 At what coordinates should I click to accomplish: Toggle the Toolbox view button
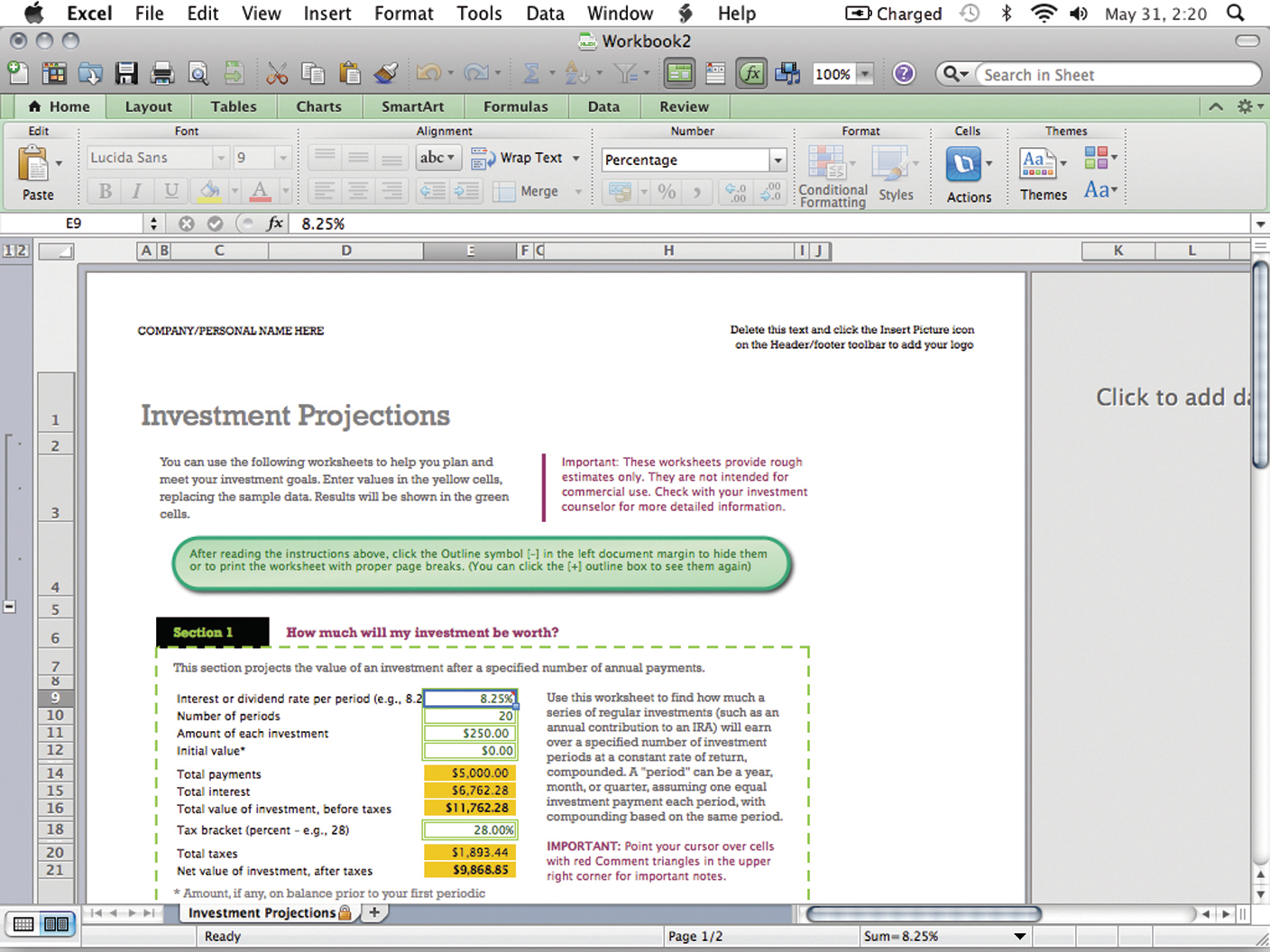coord(679,73)
